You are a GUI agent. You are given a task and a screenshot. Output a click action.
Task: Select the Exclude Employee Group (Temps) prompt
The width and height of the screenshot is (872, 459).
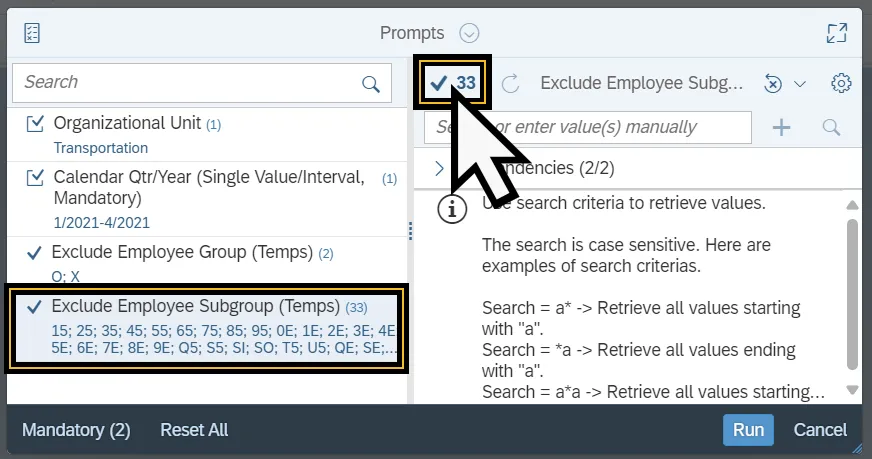coord(182,251)
